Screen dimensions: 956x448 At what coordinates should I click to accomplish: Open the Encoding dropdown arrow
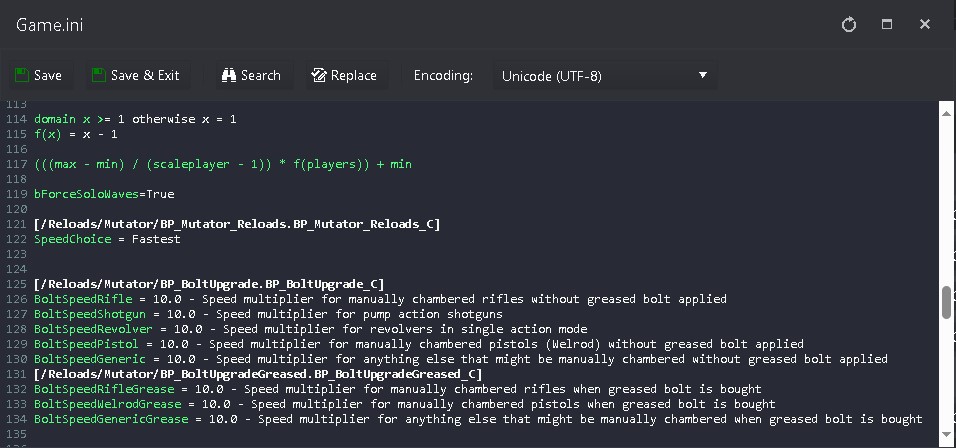(x=702, y=75)
